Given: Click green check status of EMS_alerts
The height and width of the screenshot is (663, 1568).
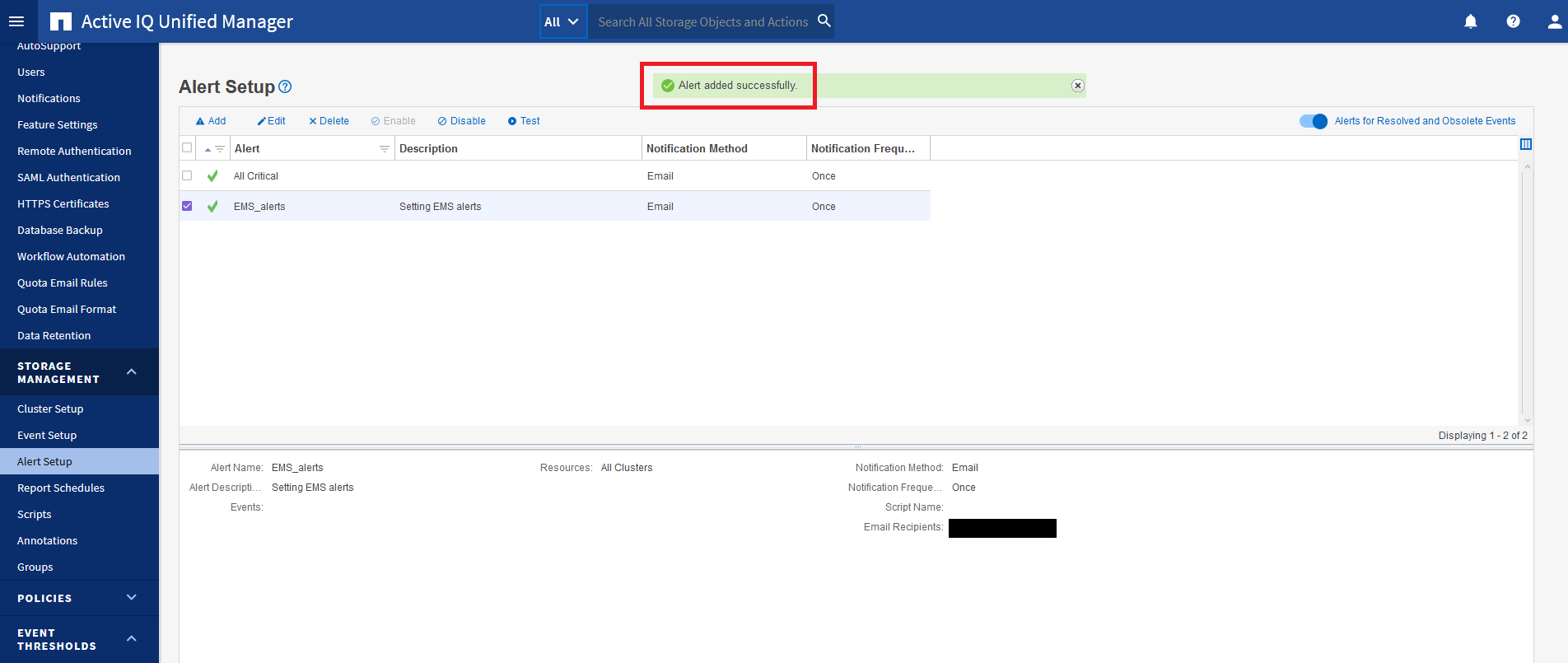Looking at the screenshot, I should [x=212, y=206].
